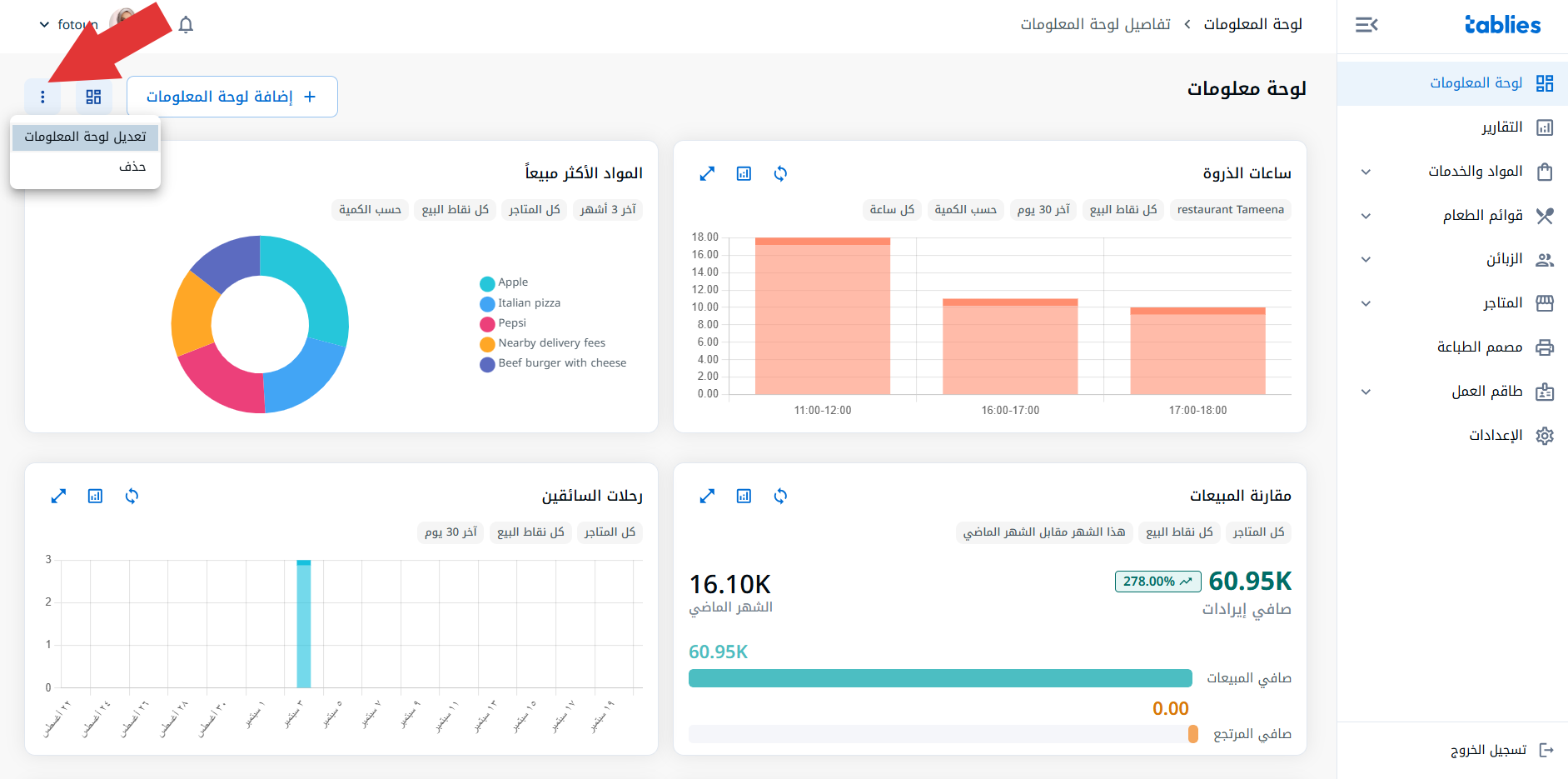Image resolution: width=1568 pixels, height=779 pixels.
Task: Click the reports chart icon in sidebar
Action: point(1545,127)
